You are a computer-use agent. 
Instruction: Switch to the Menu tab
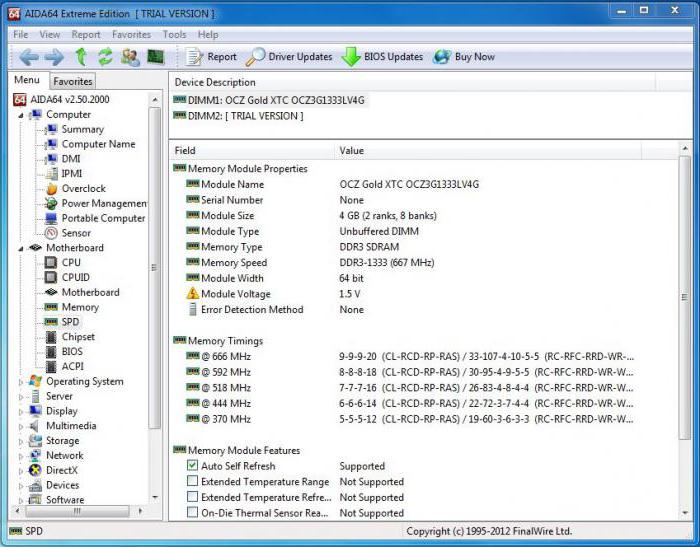coord(27,80)
